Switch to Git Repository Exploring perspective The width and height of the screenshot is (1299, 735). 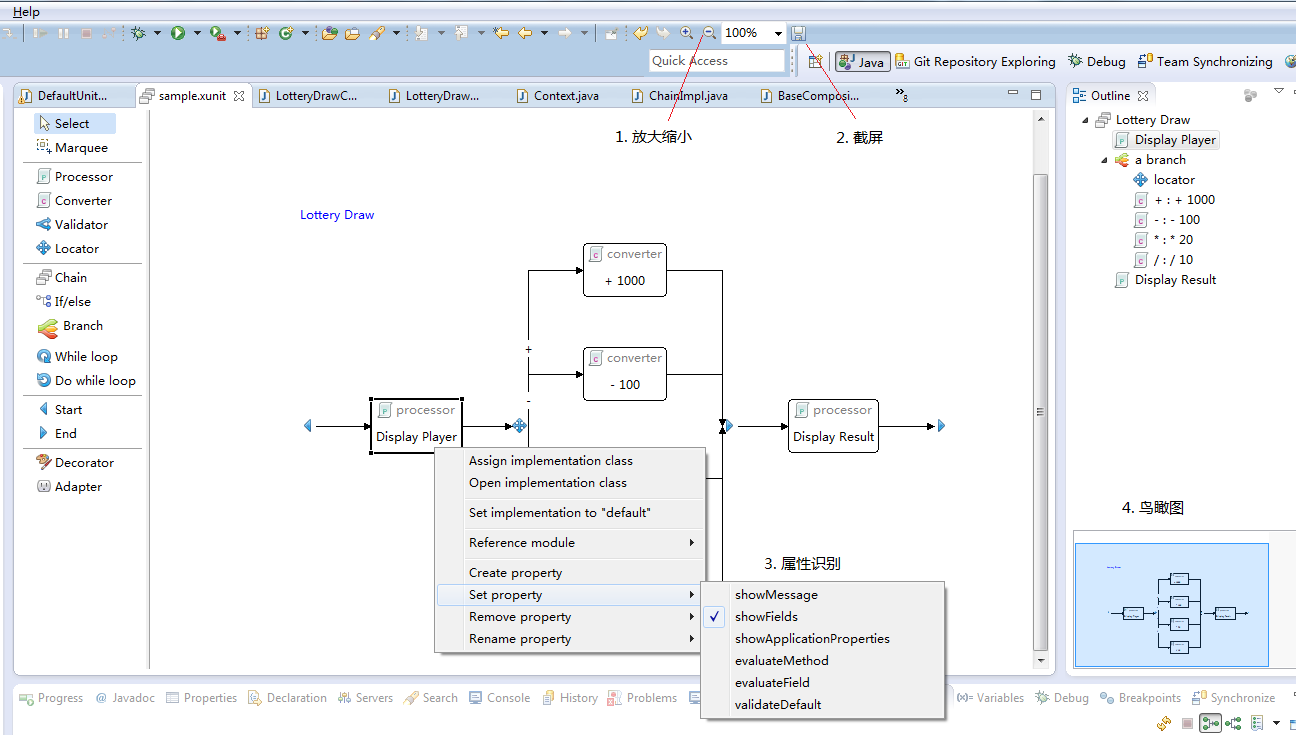pos(975,61)
